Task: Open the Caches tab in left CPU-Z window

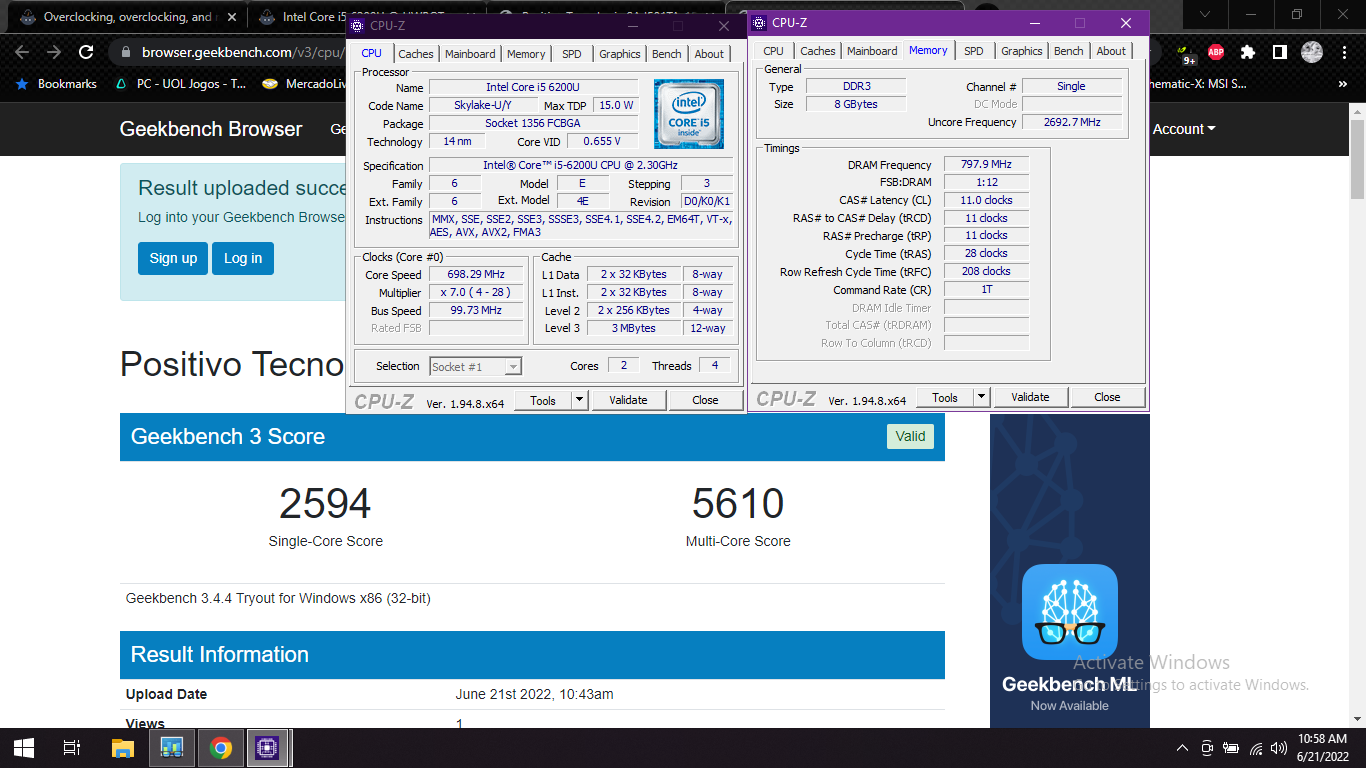Action: (x=416, y=54)
